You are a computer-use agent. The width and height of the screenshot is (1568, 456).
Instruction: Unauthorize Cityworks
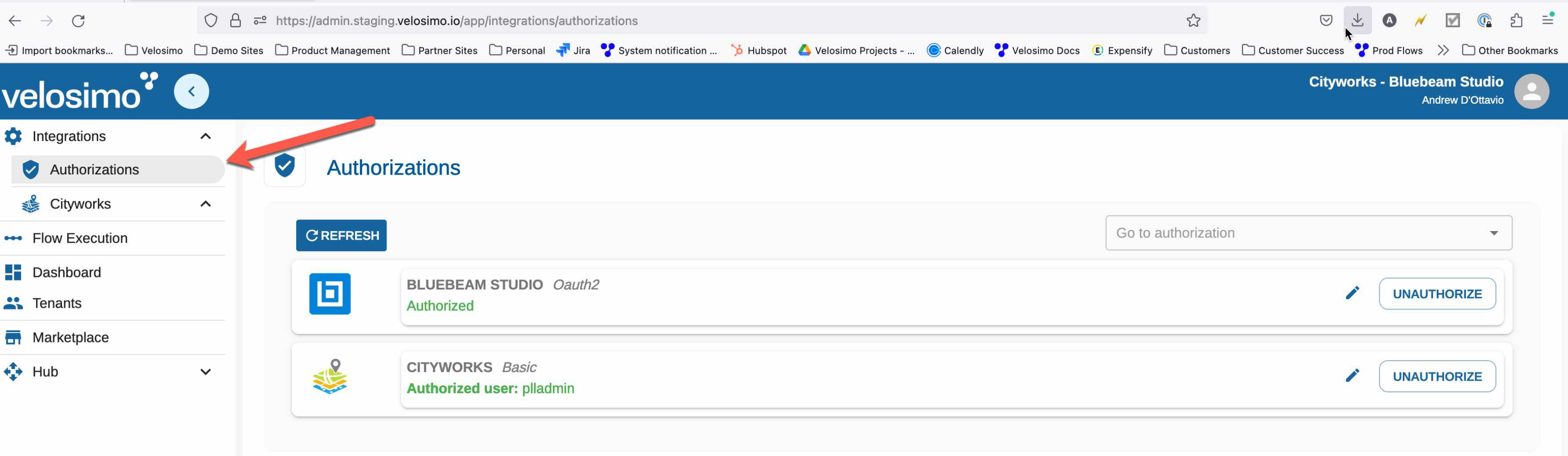1437,376
